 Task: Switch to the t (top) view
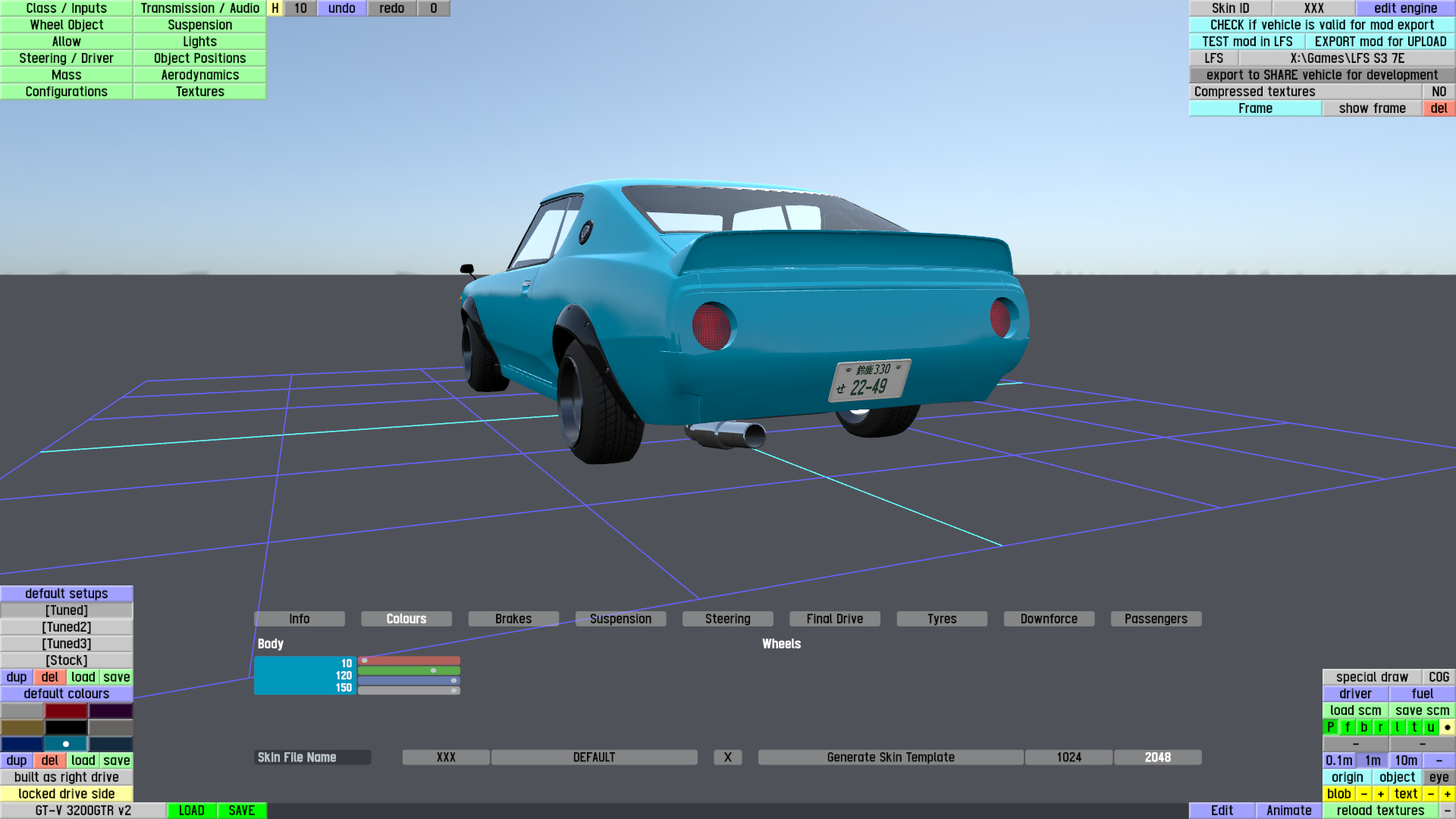(1414, 727)
